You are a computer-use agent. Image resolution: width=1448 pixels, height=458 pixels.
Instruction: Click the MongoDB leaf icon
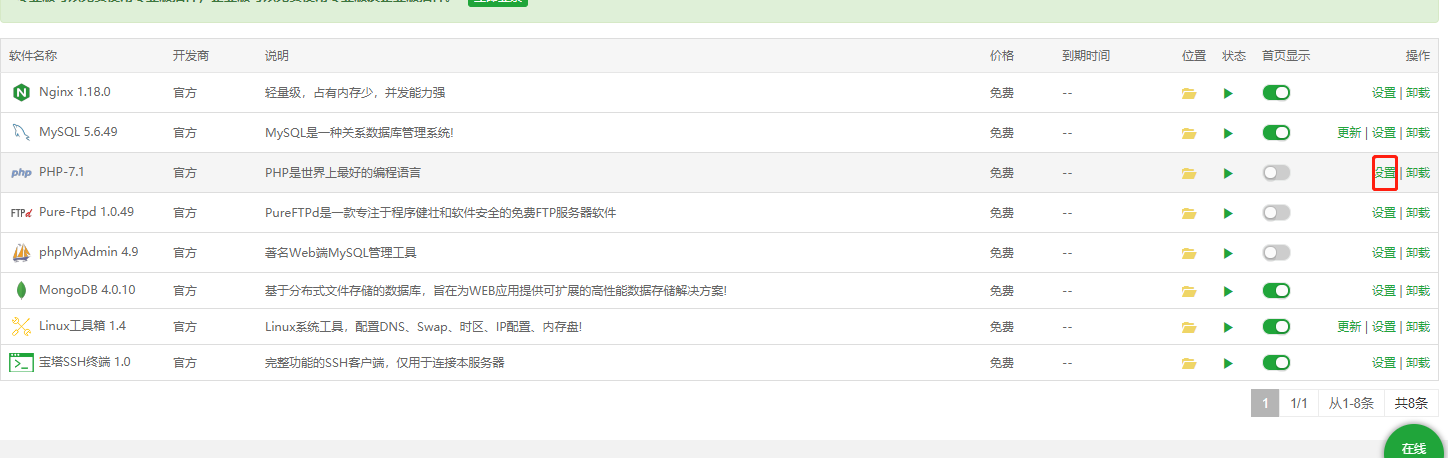(x=21, y=291)
